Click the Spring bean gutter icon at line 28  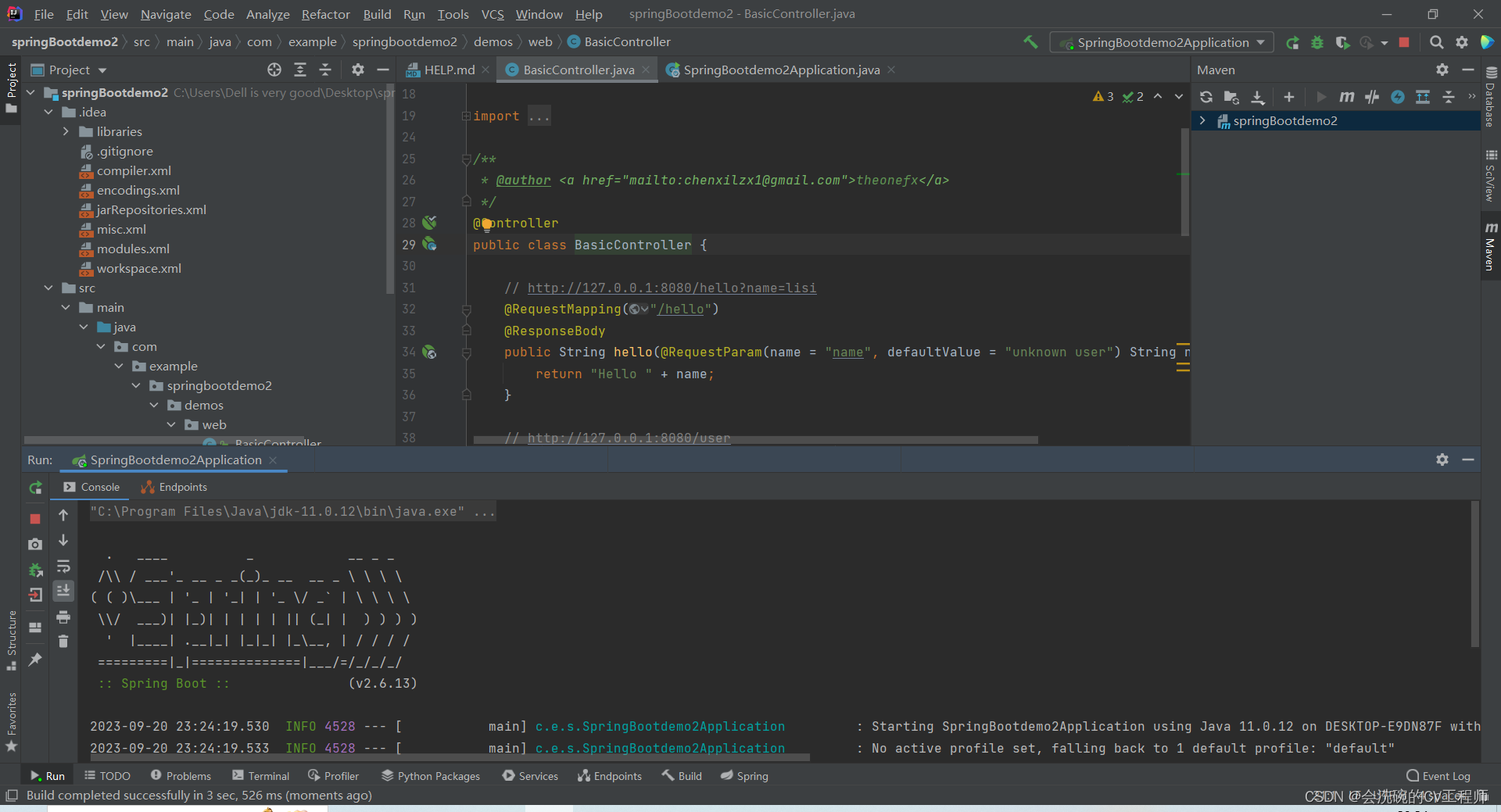click(429, 223)
